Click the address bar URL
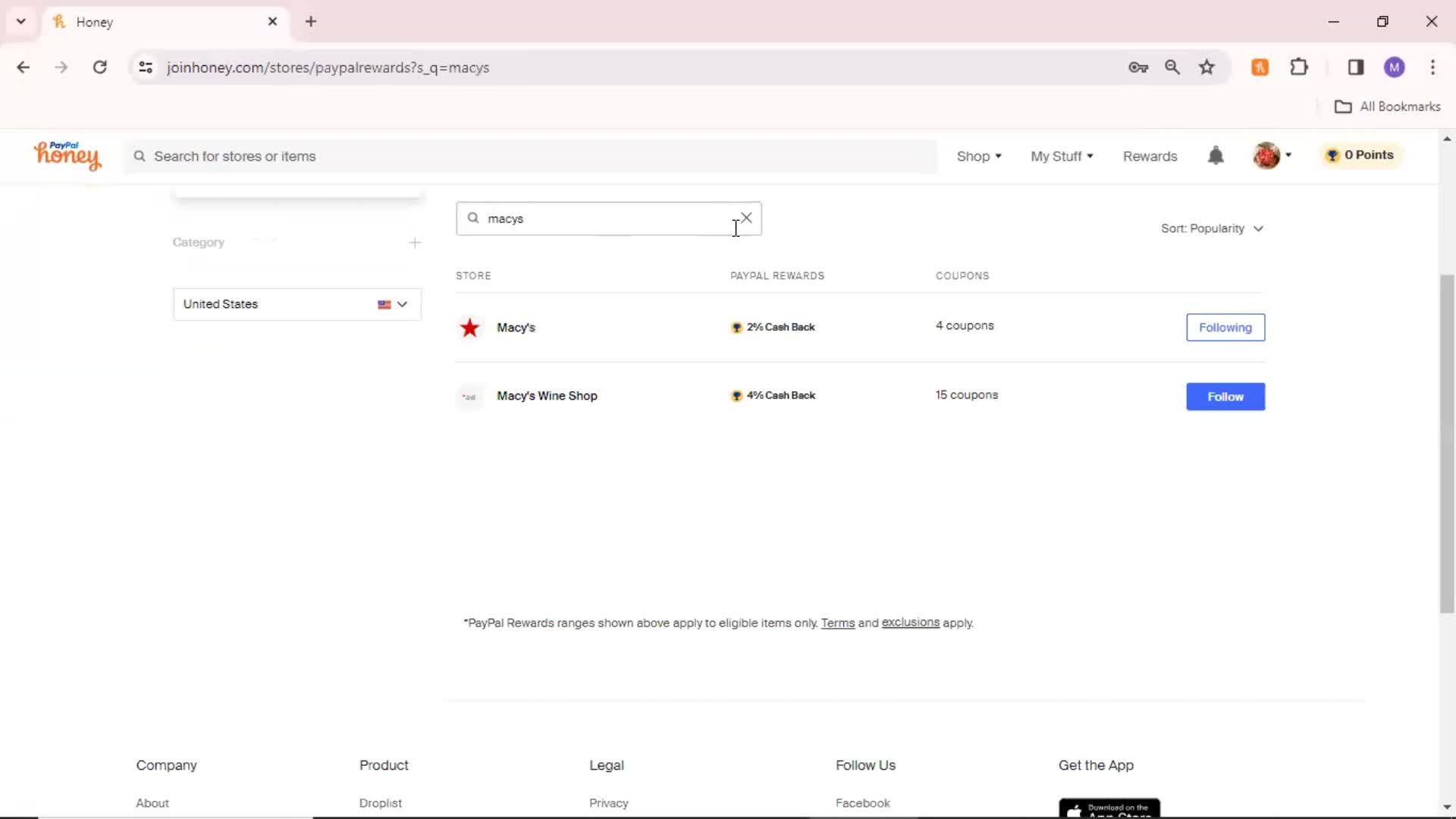1456x819 pixels. pos(328,67)
